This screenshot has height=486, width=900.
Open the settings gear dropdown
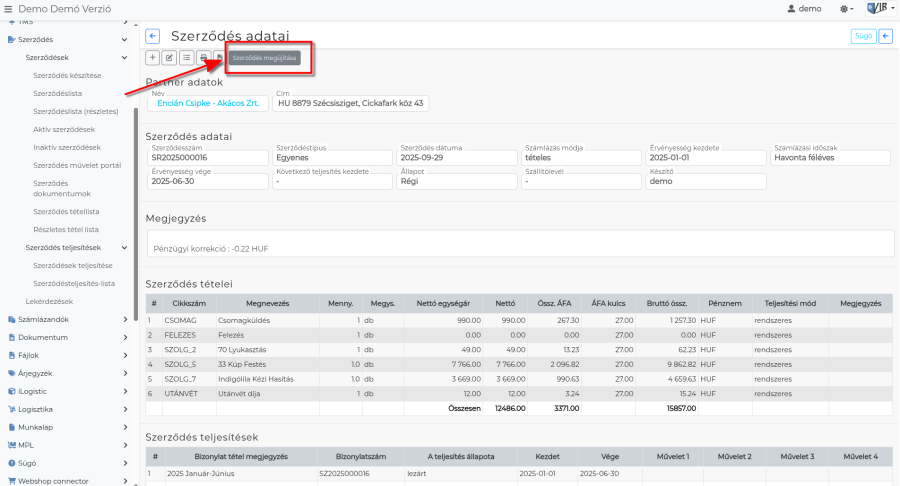tap(845, 8)
